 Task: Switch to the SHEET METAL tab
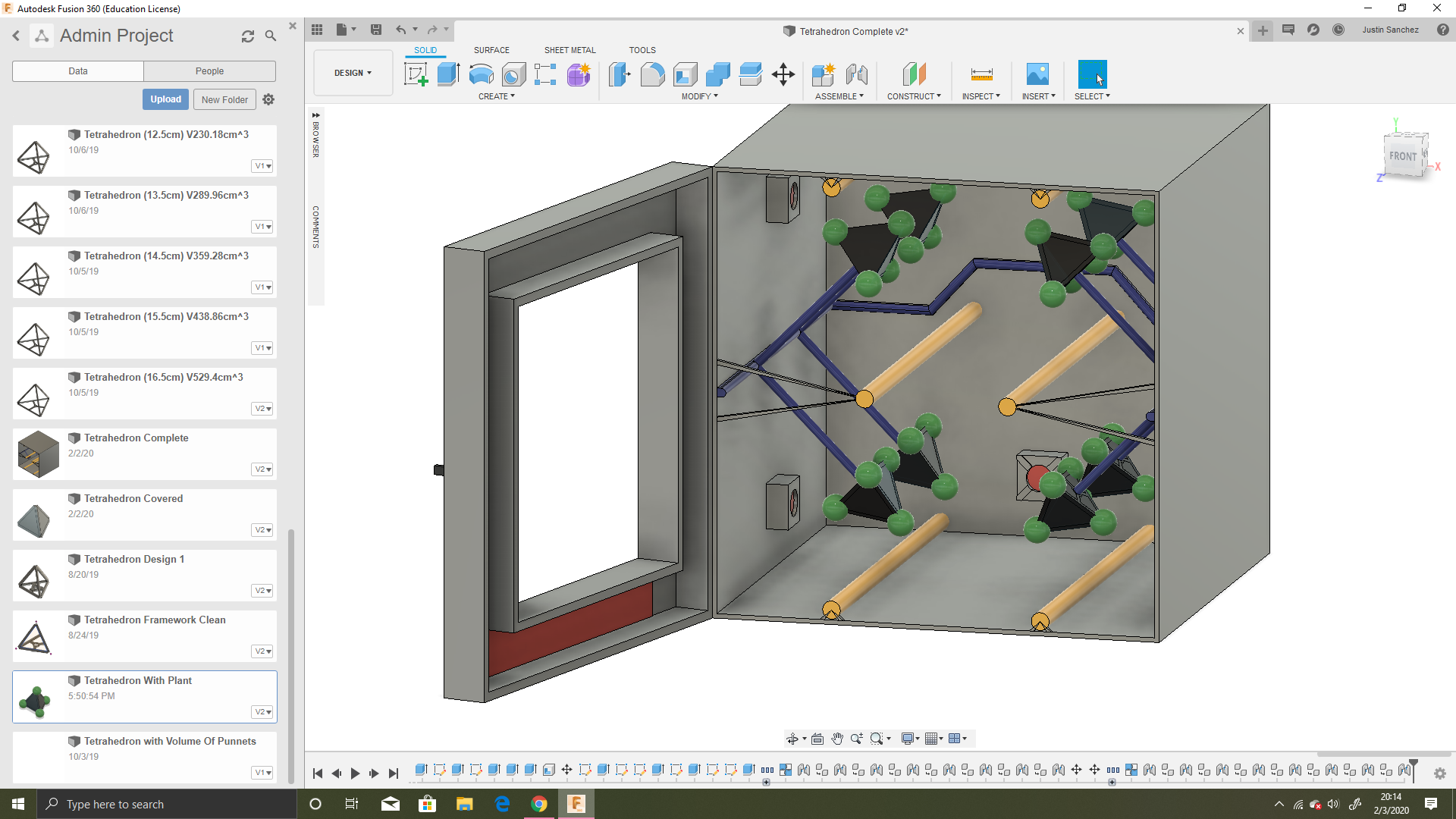coord(570,50)
